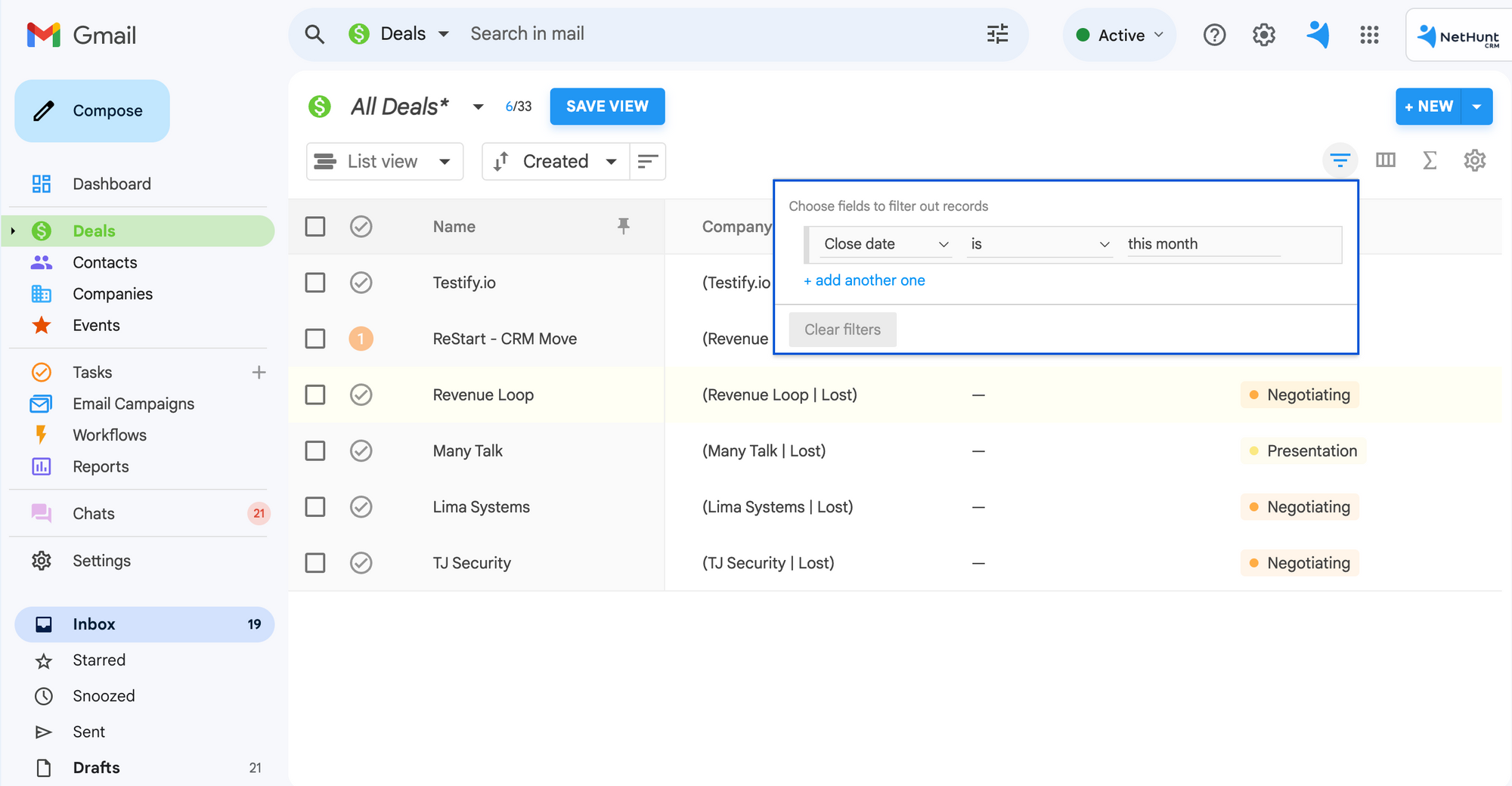Click the task check icon for Lima Systems

point(361,506)
